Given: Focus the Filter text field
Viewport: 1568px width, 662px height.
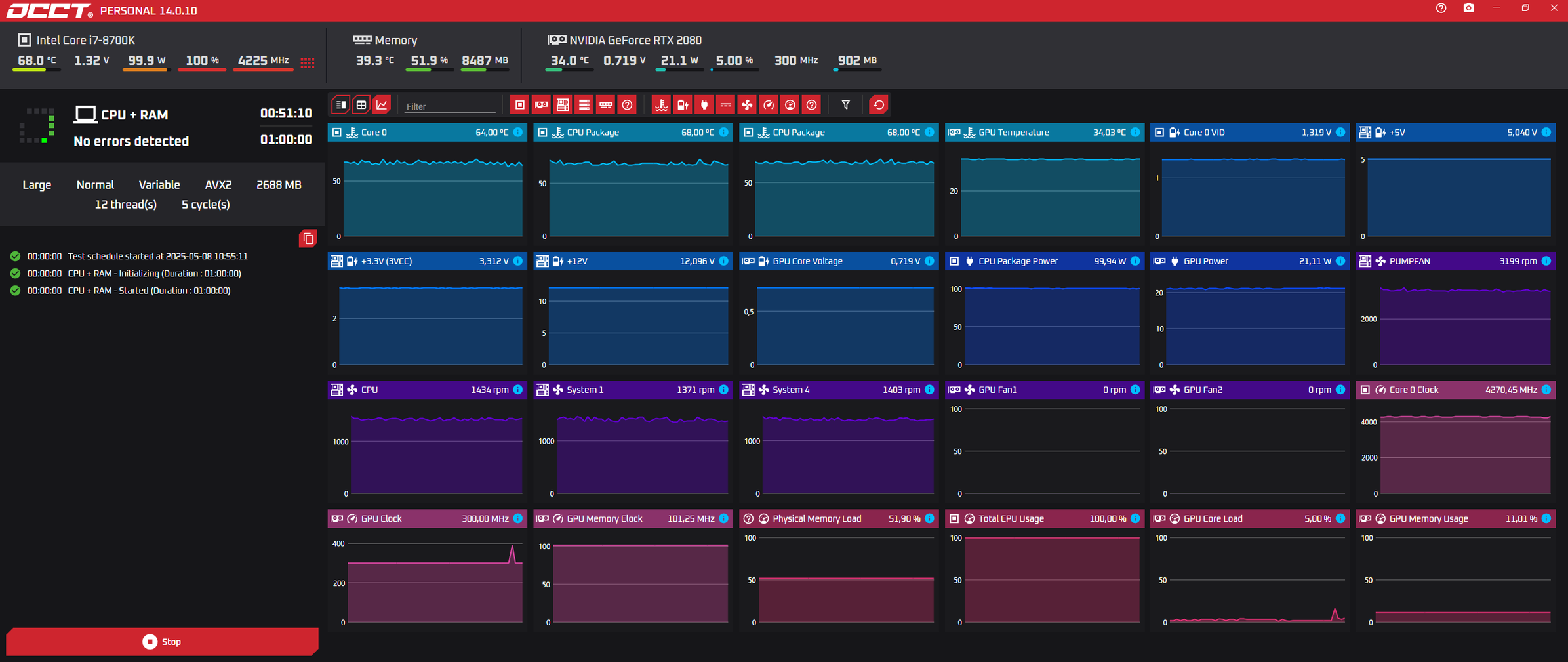Looking at the screenshot, I should pyautogui.click(x=450, y=106).
